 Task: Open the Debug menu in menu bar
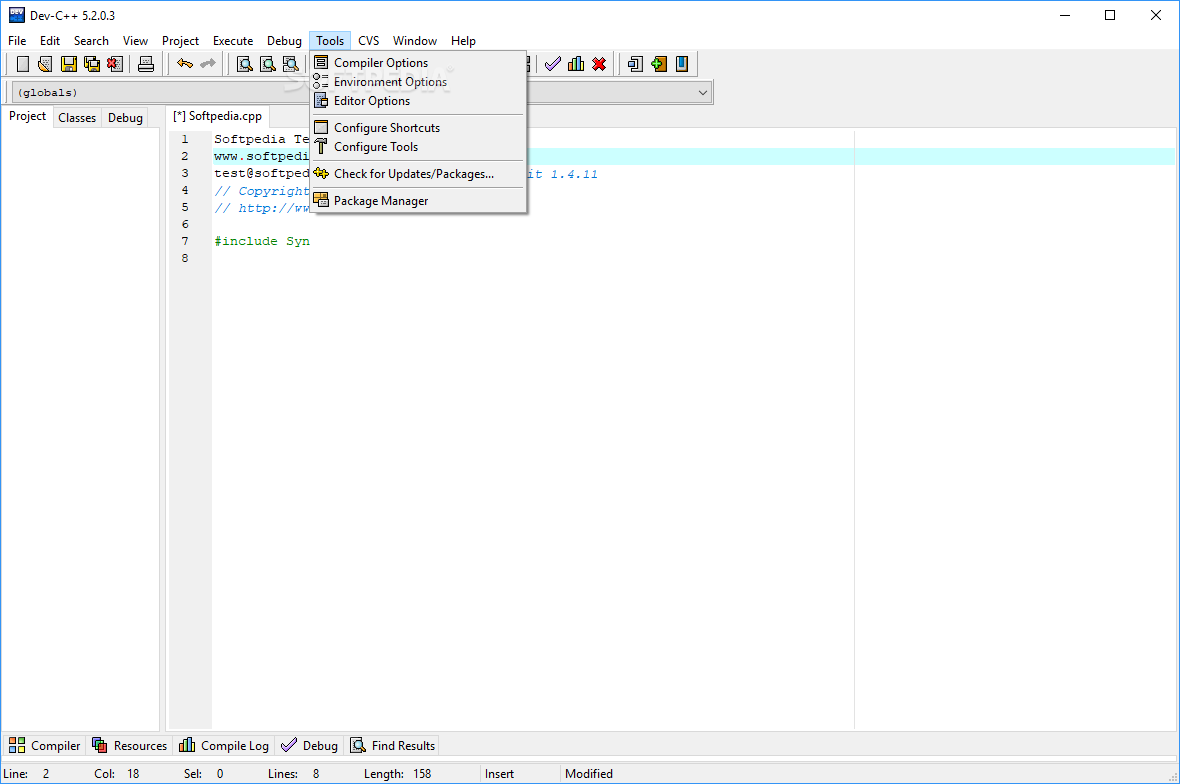[x=284, y=41]
